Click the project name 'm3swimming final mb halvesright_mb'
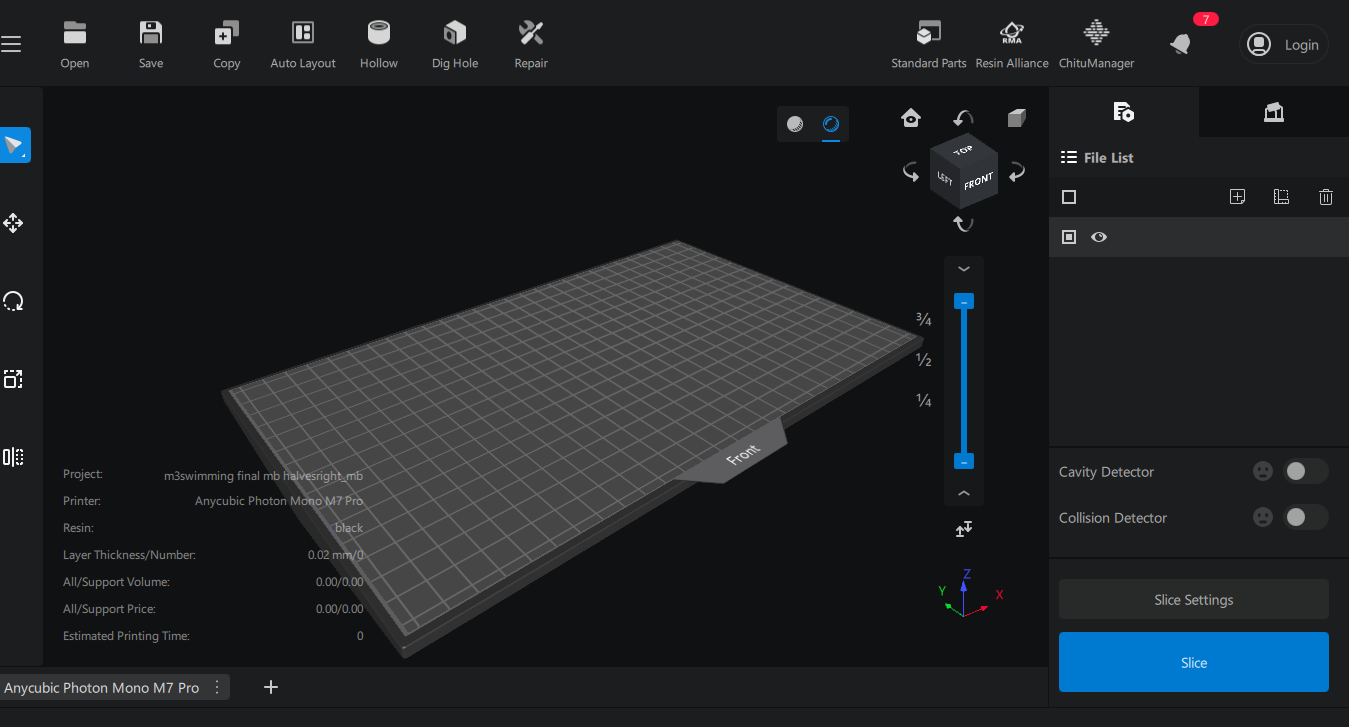The height and width of the screenshot is (727, 1349). coord(263,475)
